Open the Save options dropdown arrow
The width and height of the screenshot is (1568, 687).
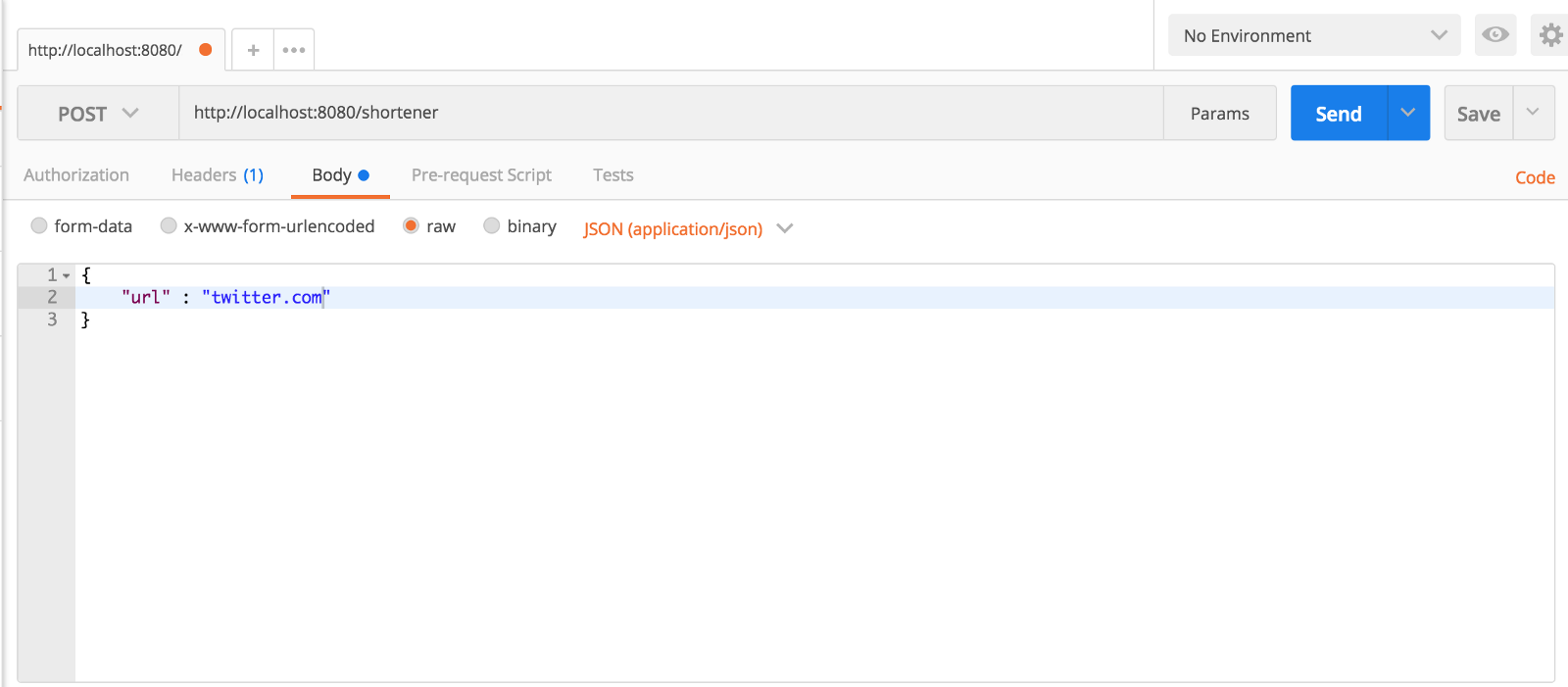pyautogui.click(x=1533, y=113)
